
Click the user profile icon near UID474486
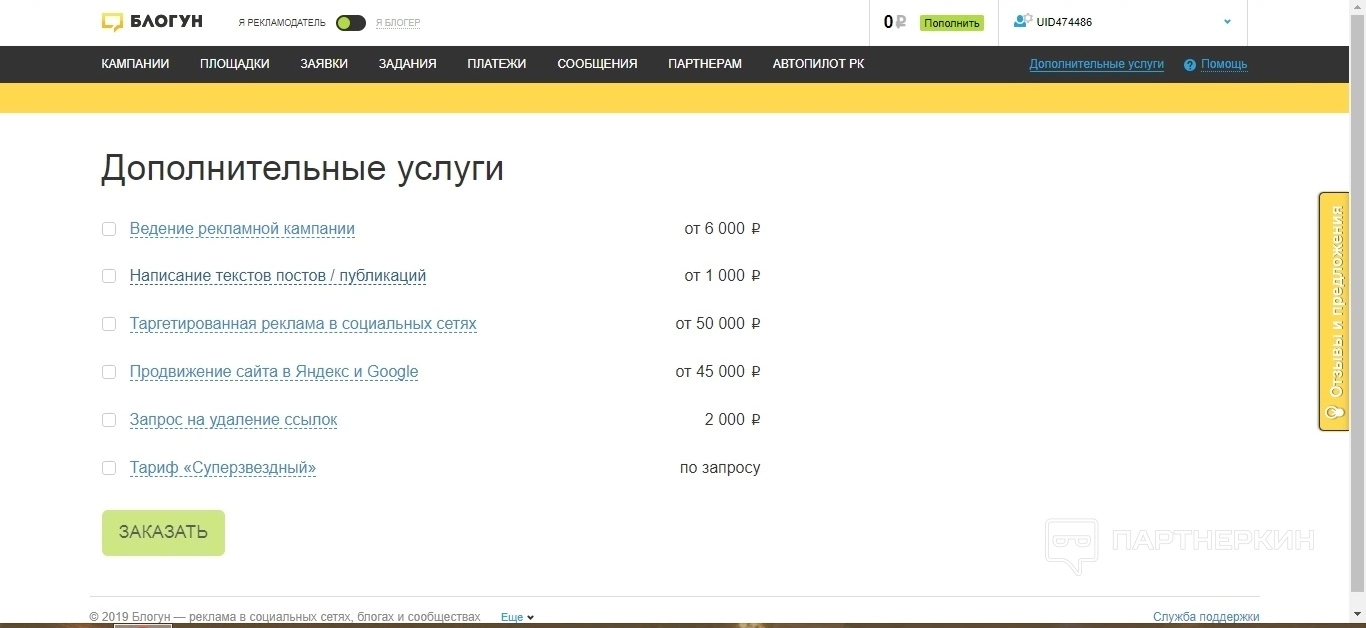pos(1022,21)
